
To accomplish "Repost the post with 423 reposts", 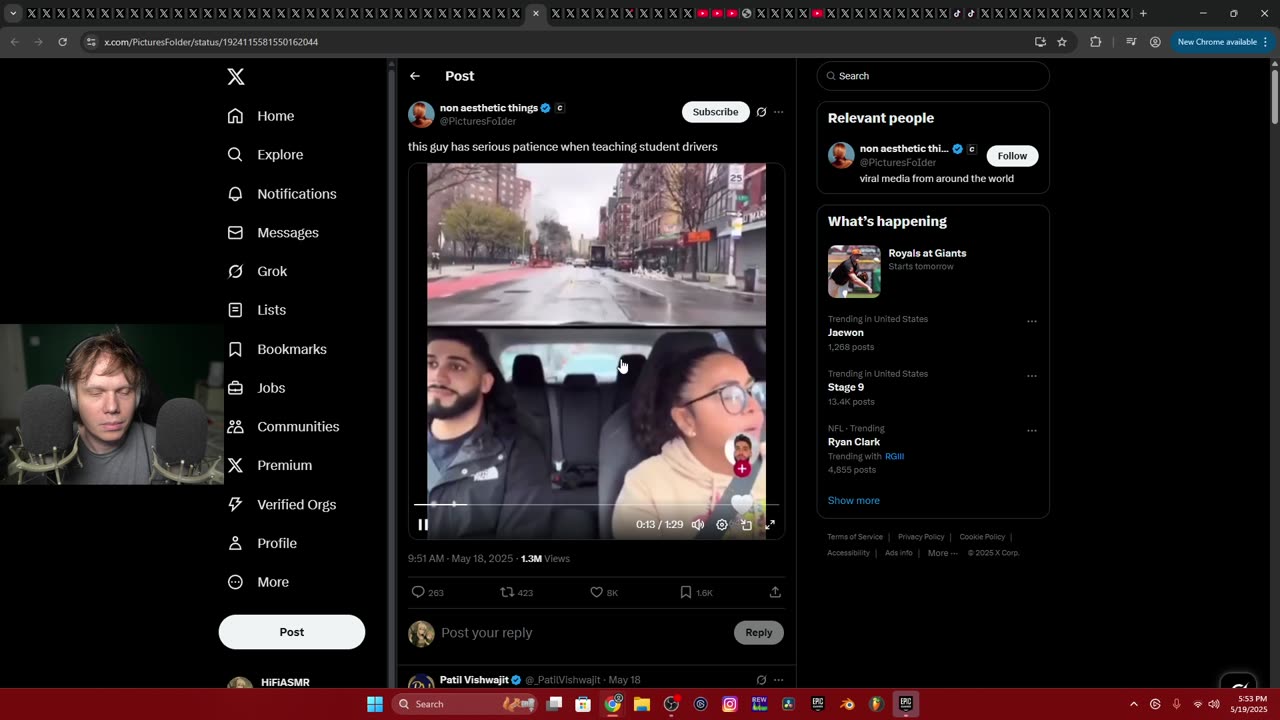I will (517, 592).
